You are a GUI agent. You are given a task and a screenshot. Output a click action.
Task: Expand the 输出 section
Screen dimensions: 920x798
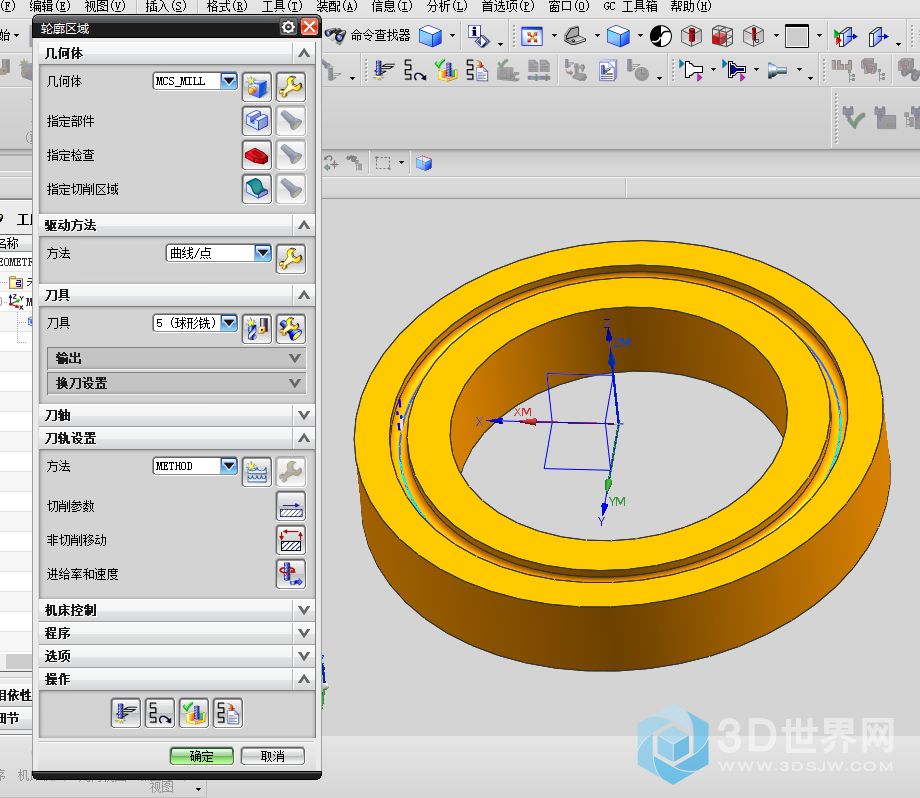pos(176,358)
